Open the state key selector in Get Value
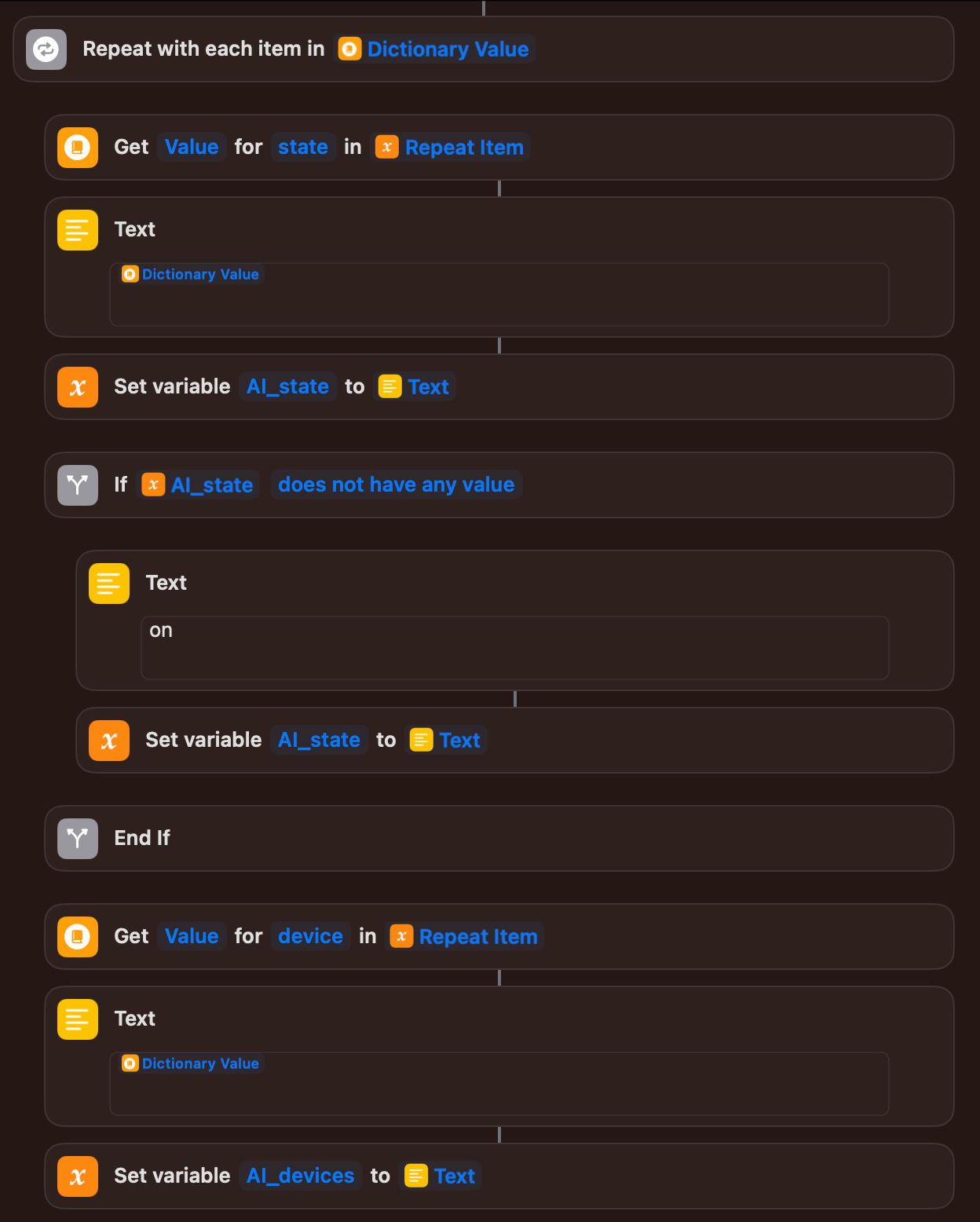 coord(303,147)
